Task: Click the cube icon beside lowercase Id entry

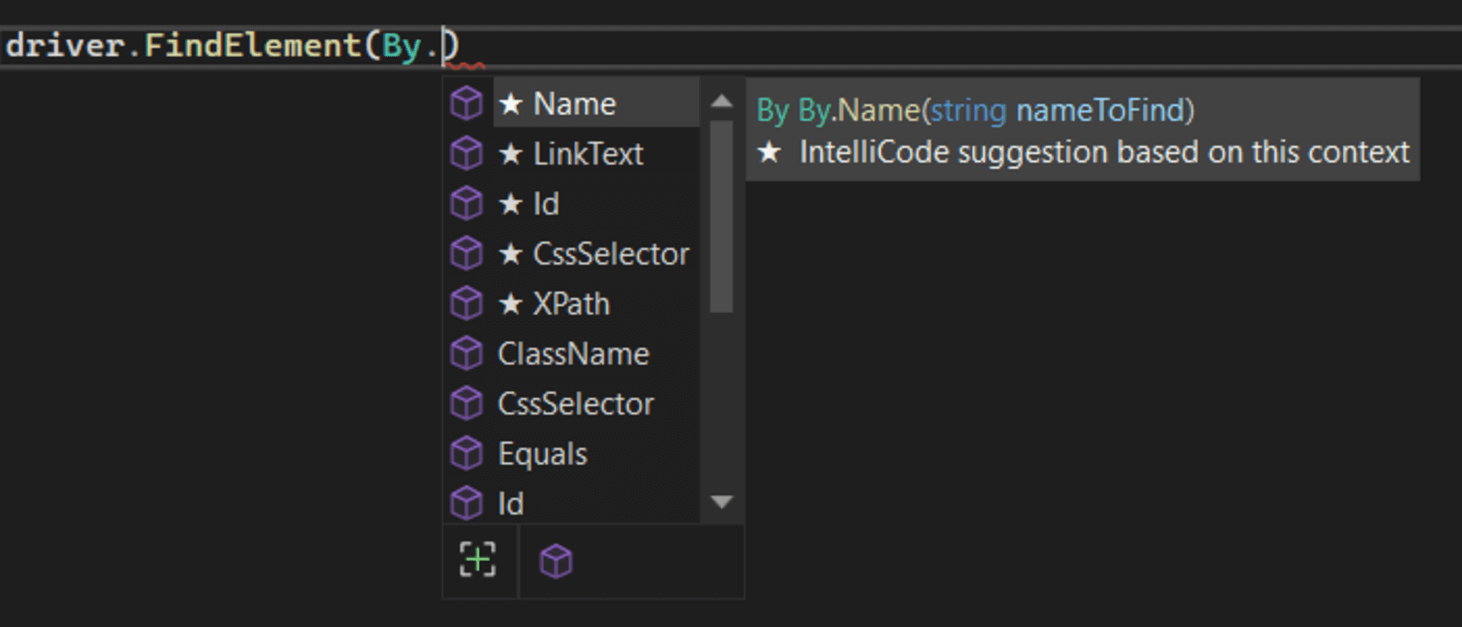Action: pyautogui.click(x=467, y=503)
